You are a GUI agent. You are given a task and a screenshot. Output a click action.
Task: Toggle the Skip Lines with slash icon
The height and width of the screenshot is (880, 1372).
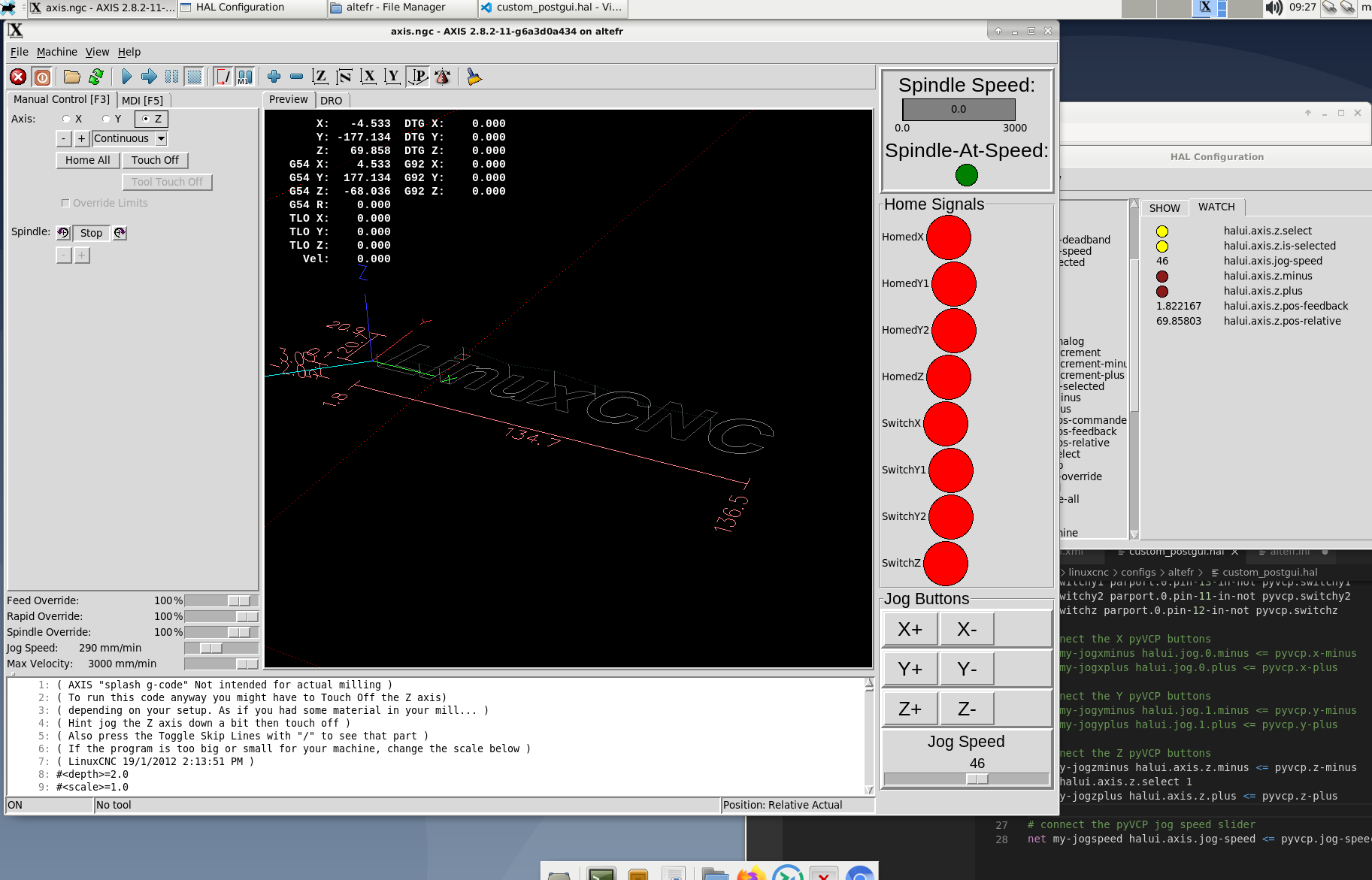223,77
